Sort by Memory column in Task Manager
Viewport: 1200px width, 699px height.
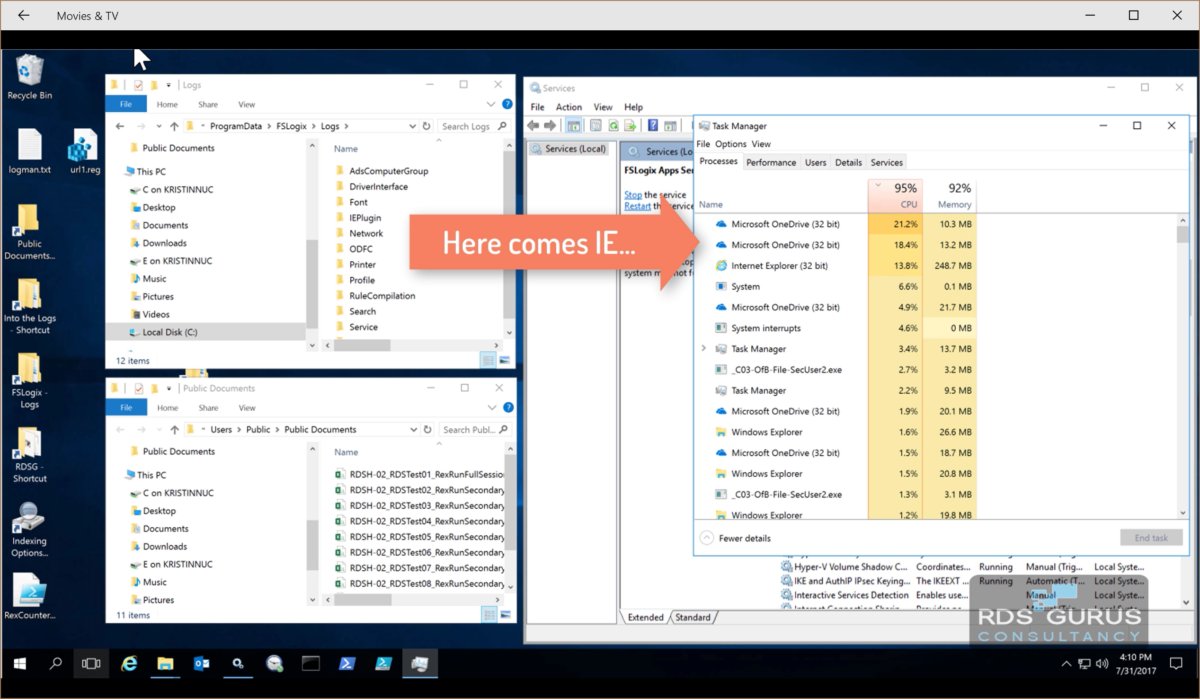click(949, 195)
